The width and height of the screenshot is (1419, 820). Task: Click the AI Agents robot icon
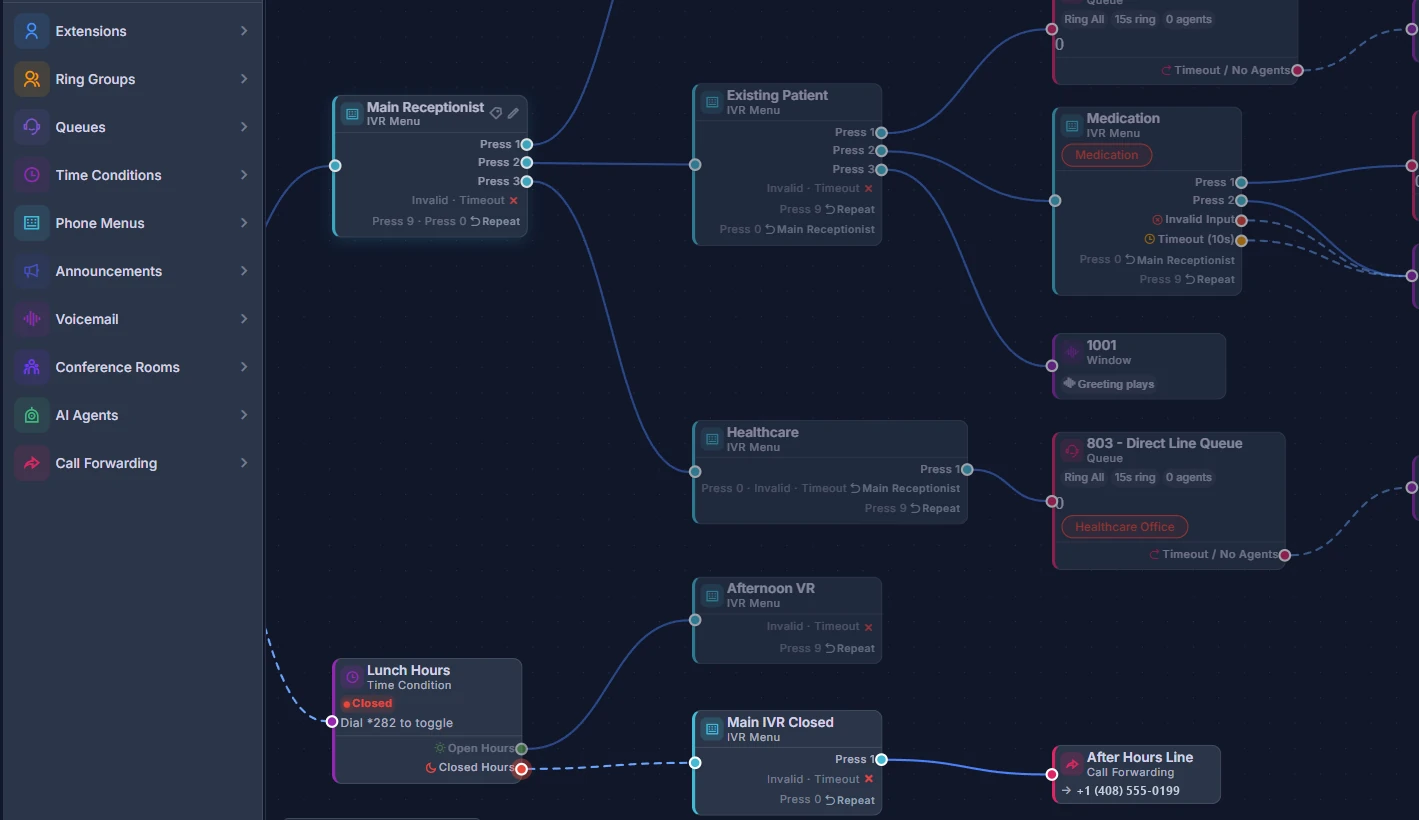[32, 415]
